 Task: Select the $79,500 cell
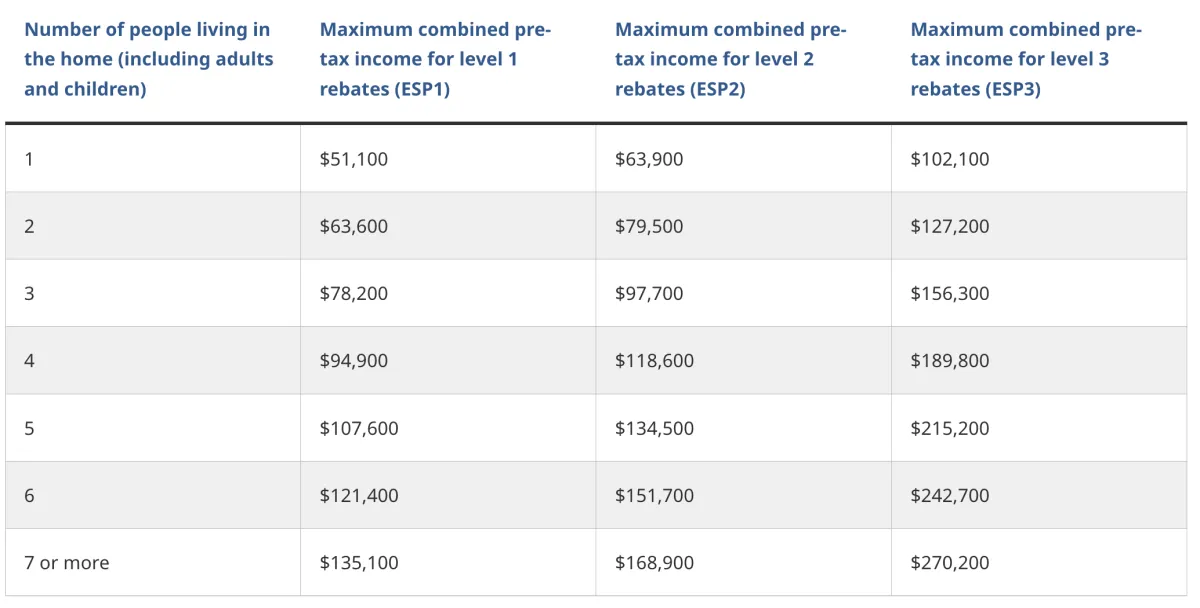coord(649,226)
